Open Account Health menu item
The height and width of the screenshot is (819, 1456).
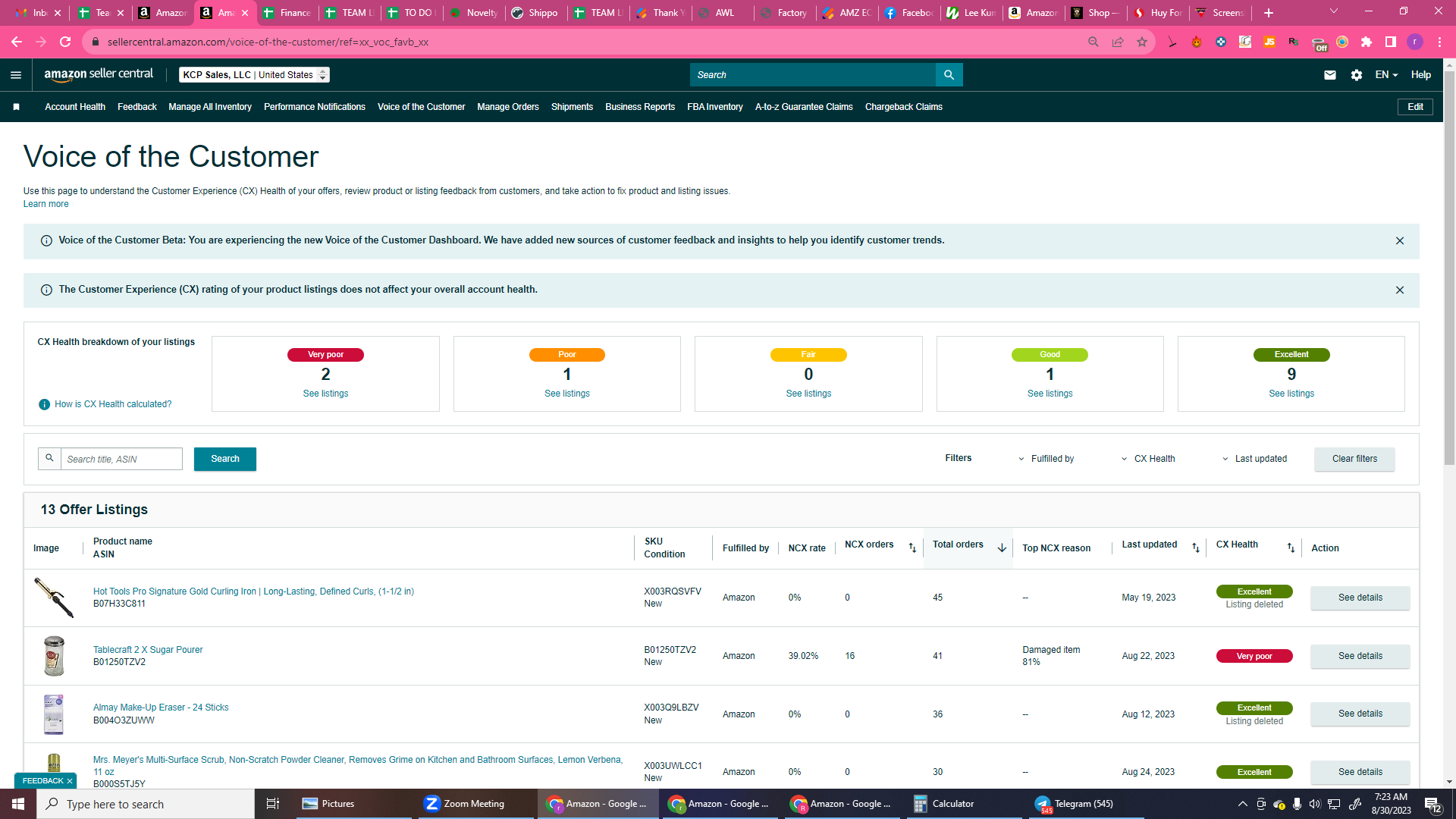[x=75, y=107]
